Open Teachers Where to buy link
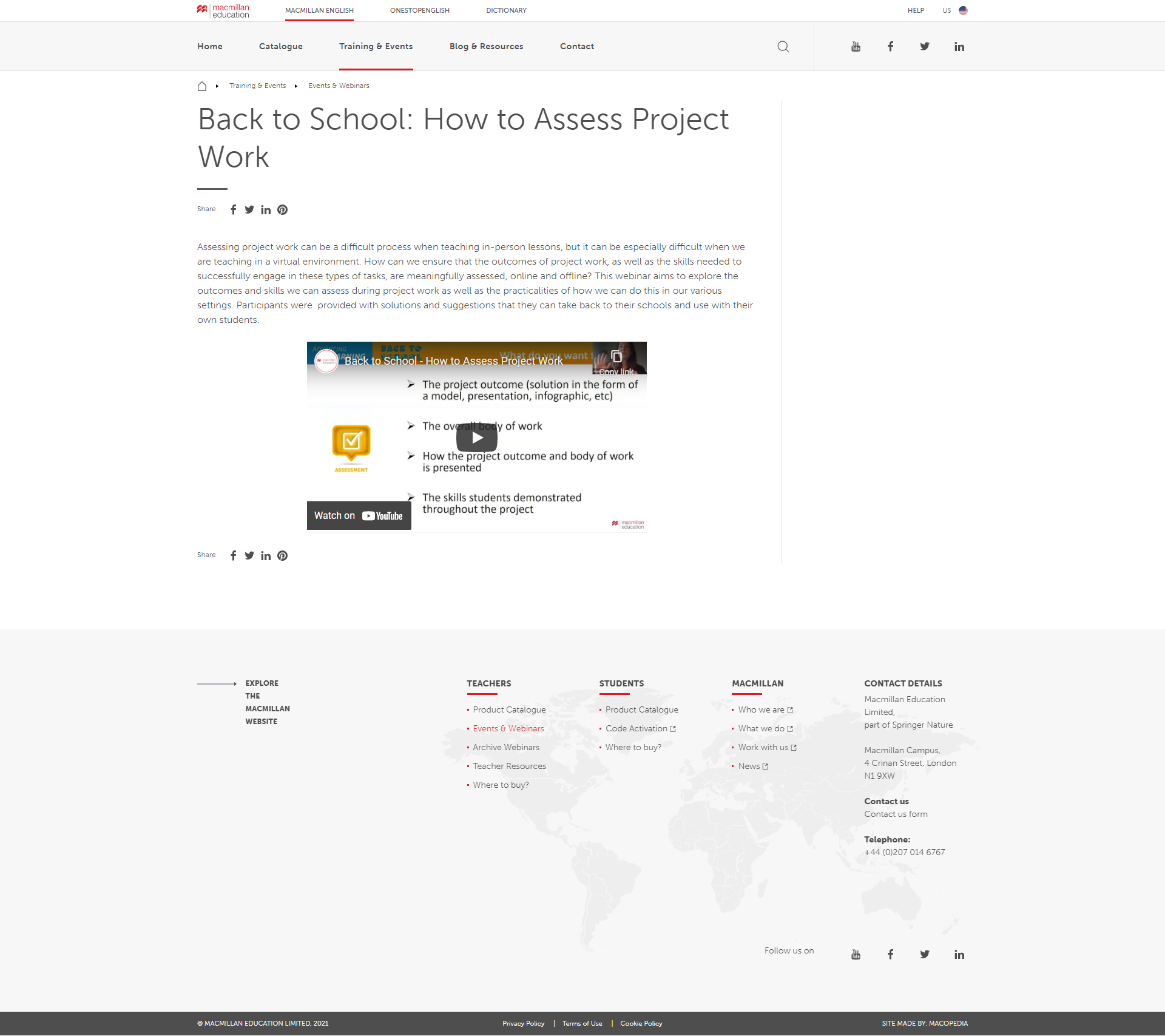The height and width of the screenshot is (1036, 1165). [x=501, y=785]
